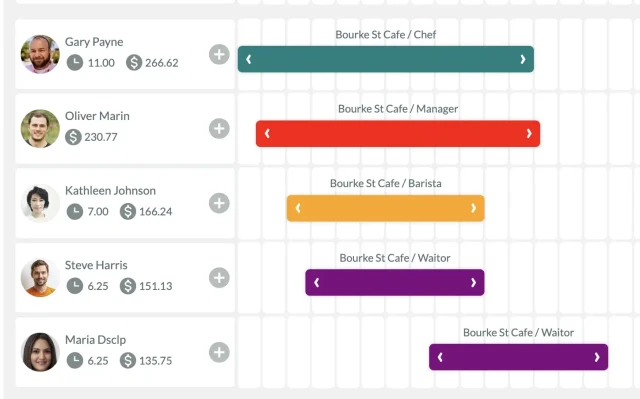Click right handle of teal Chef shift
This screenshot has width=640, height=399.
523,59
